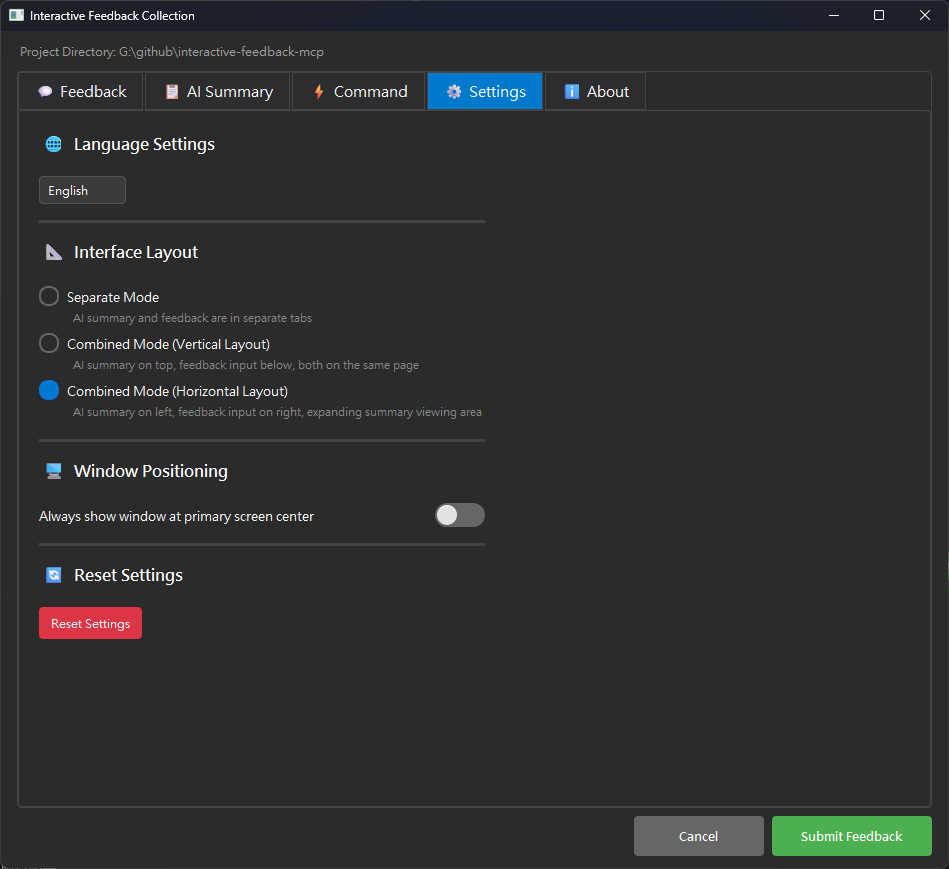Screen dimensions: 949x869
Task: Click the blue reset icon beside Reset Settings
Action: point(53,575)
